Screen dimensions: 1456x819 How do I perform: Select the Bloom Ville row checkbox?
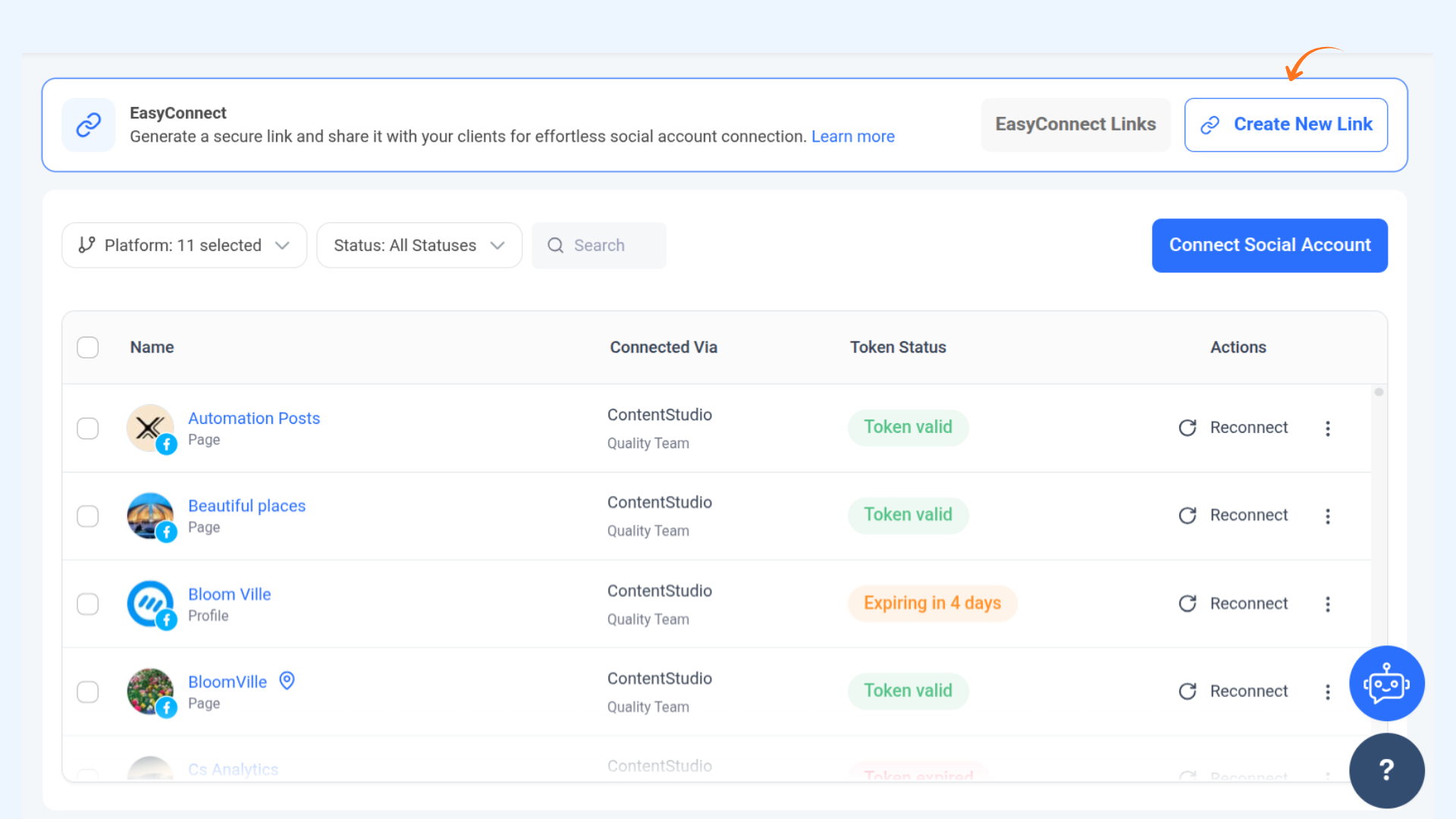click(88, 604)
